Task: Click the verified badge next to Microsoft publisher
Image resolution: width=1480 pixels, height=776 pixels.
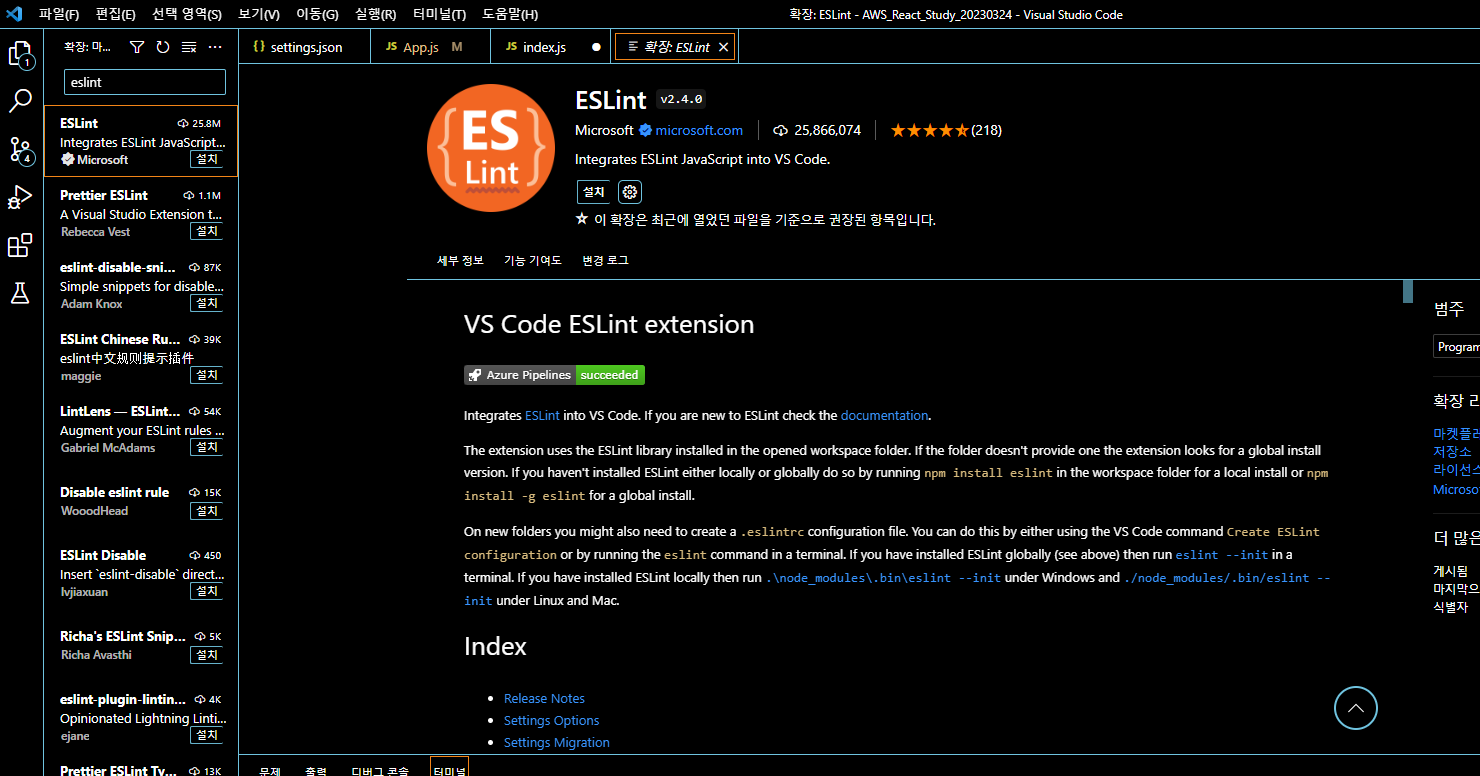Action: (x=645, y=130)
